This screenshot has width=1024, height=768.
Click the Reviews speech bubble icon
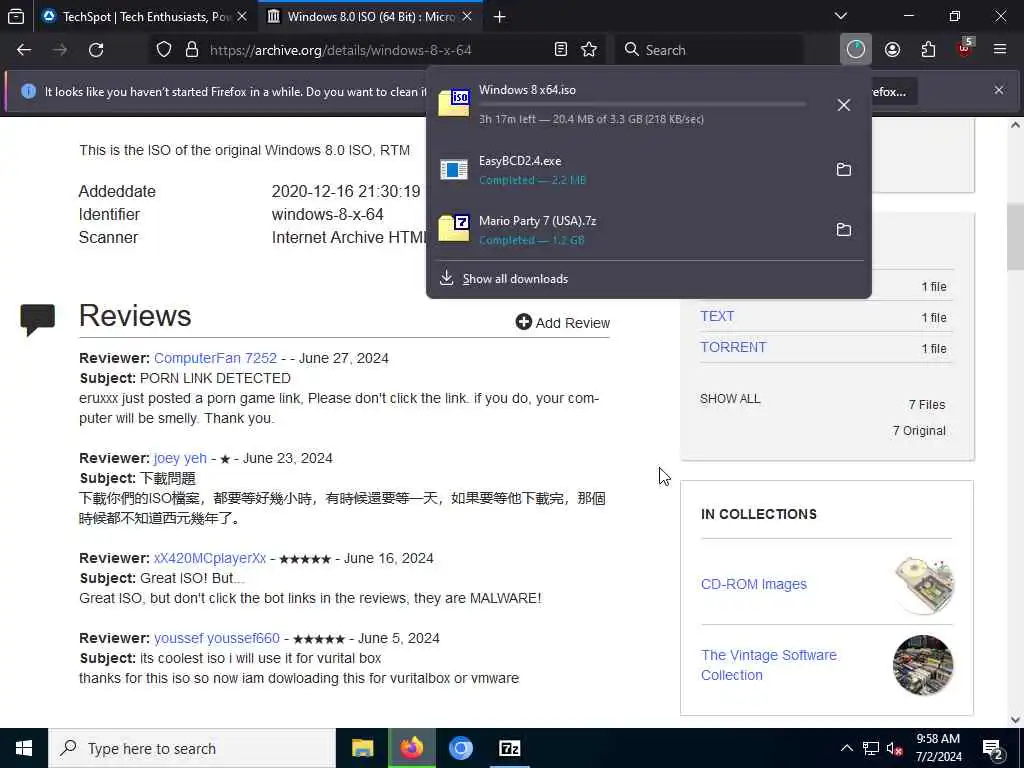(x=38, y=320)
